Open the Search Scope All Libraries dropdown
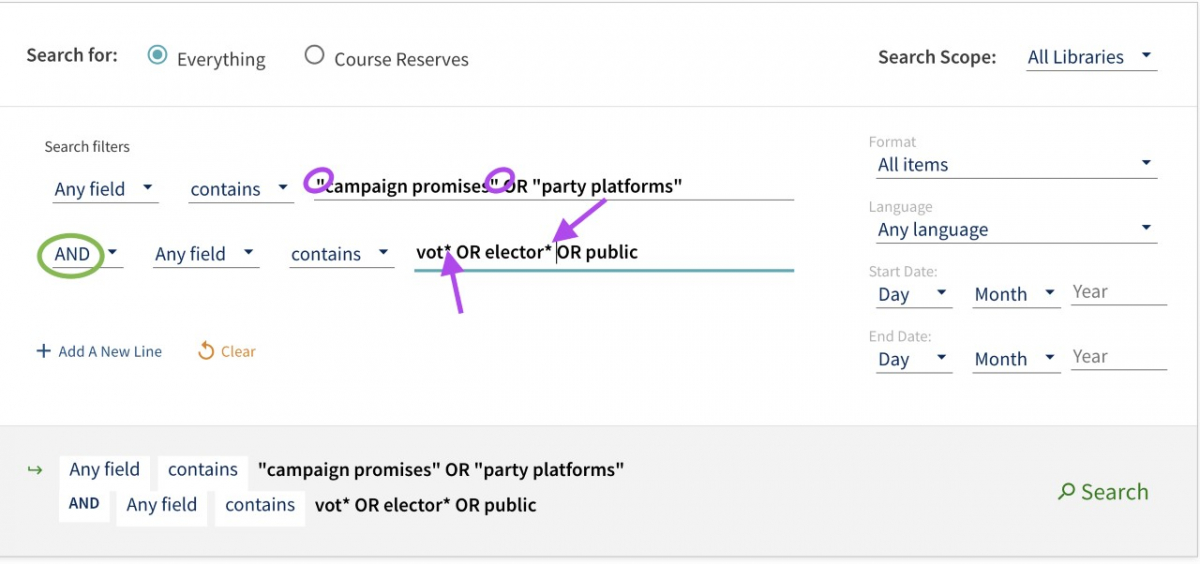1200x564 pixels. tap(1091, 57)
